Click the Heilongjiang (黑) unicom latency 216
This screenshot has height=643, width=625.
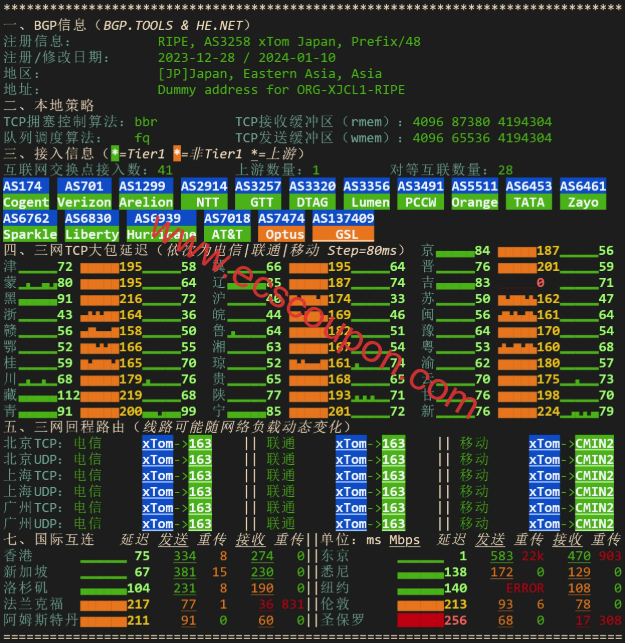(x=131, y=299)
